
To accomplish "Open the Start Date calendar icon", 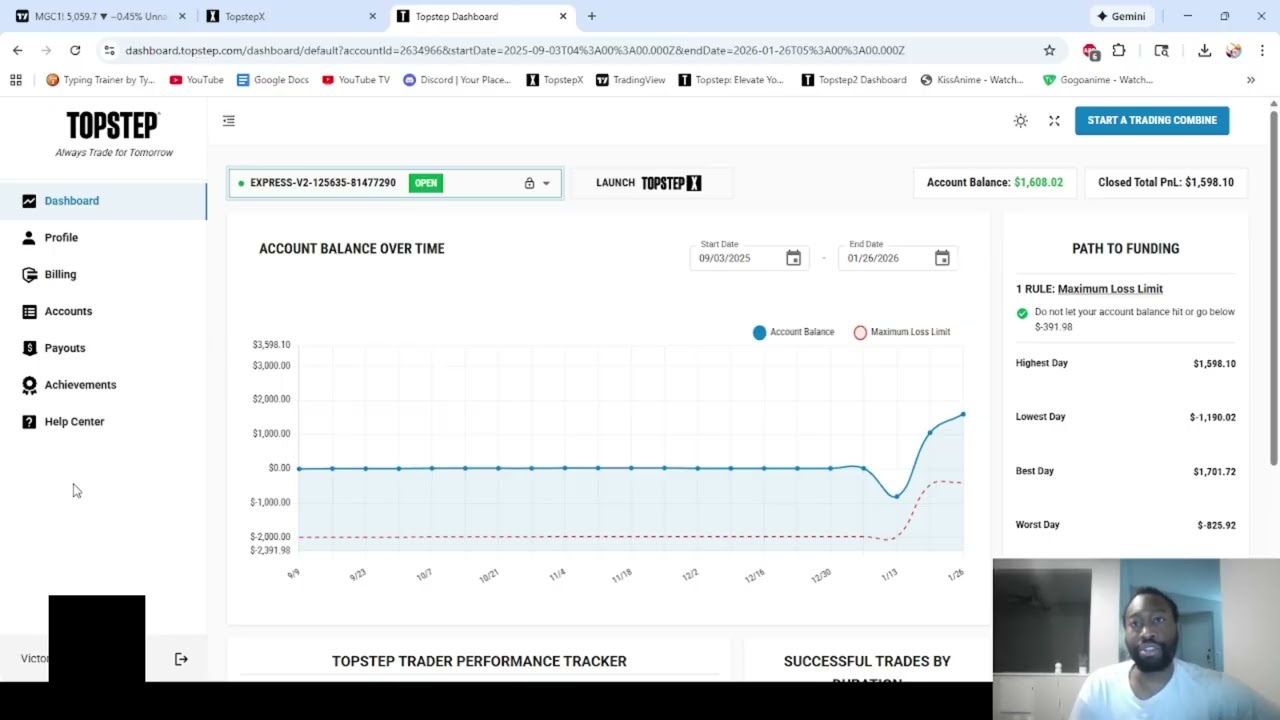I will 793,258.
